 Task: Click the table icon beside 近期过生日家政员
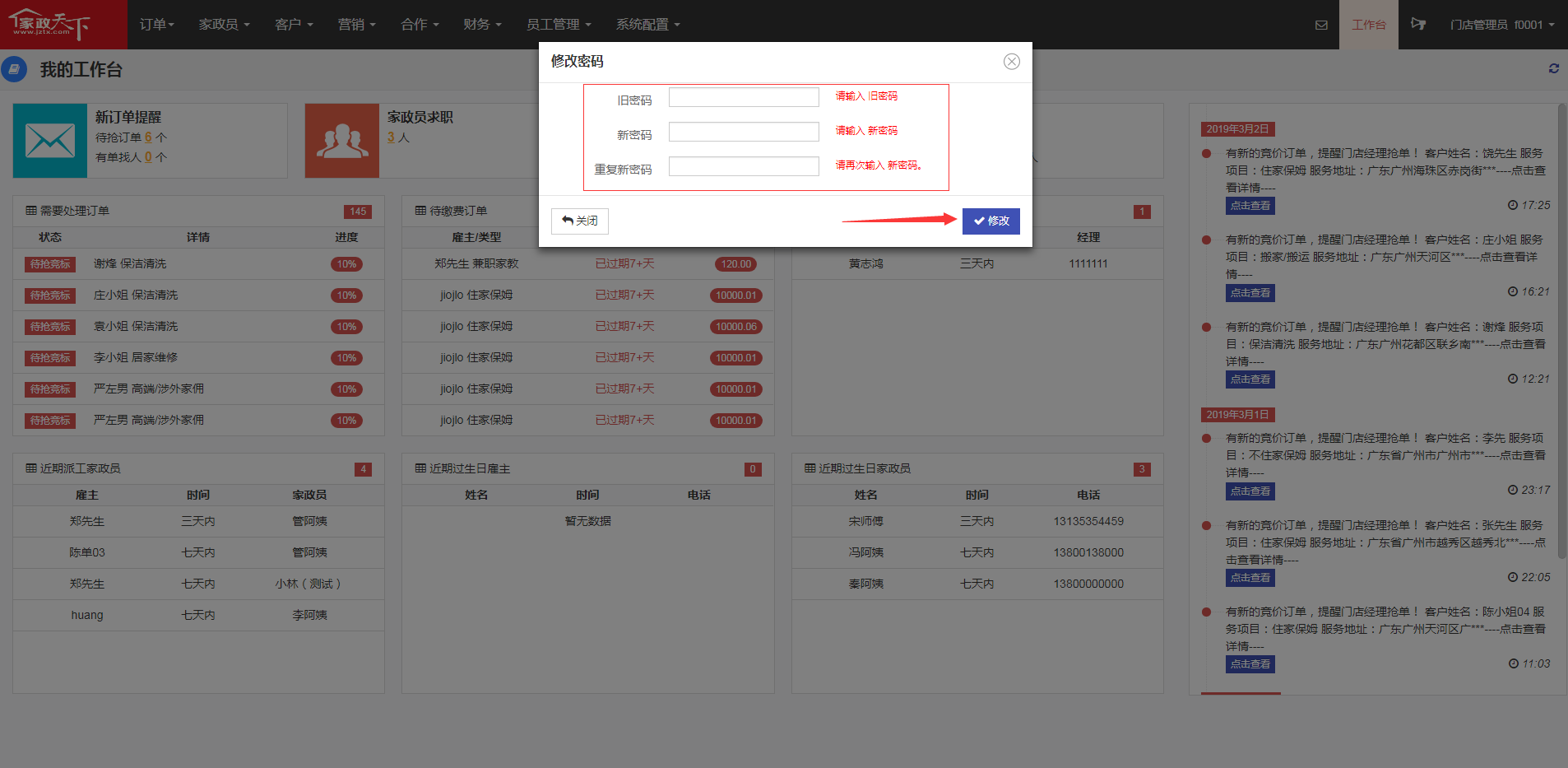click(x=810, y=468)
